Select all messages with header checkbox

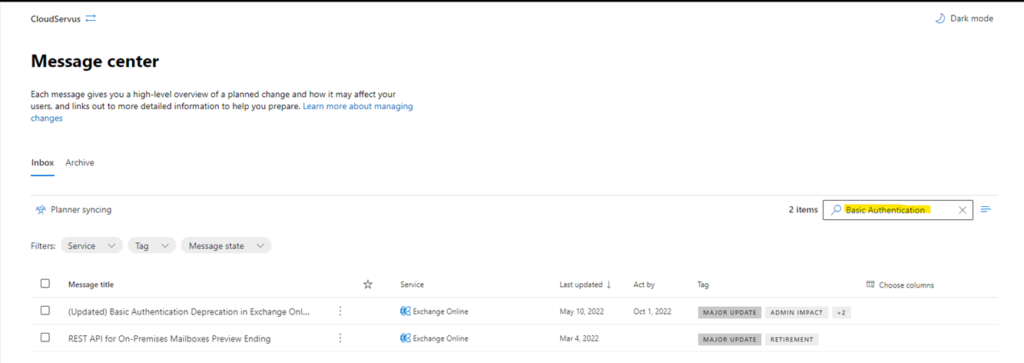tap(45, 284)
